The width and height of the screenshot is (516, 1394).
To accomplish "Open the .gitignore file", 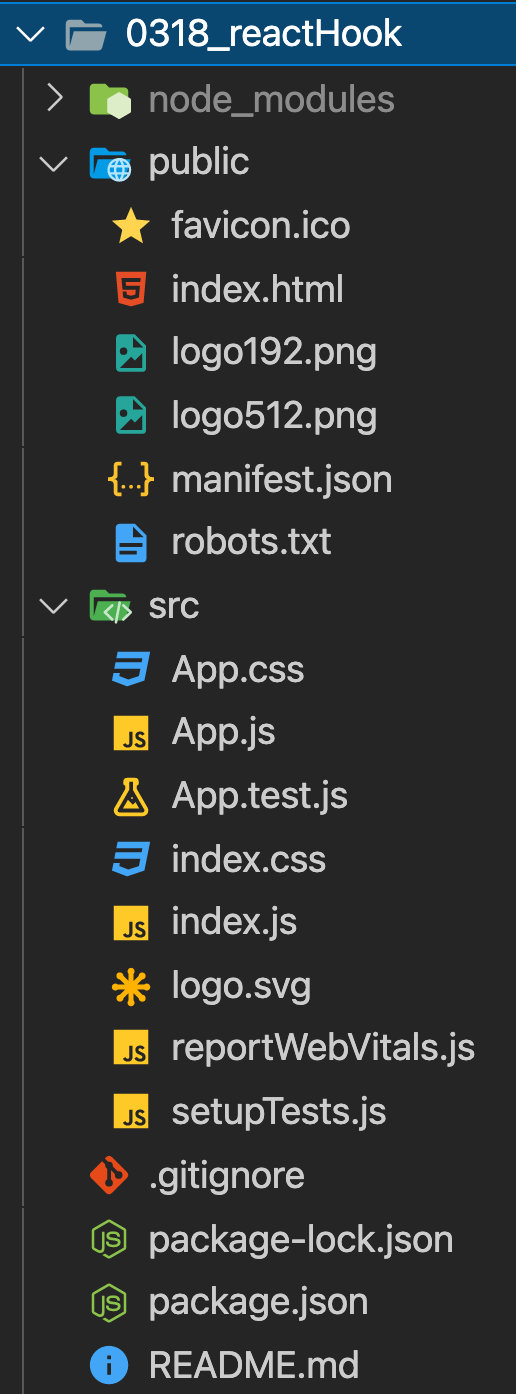I will 227,1177.
